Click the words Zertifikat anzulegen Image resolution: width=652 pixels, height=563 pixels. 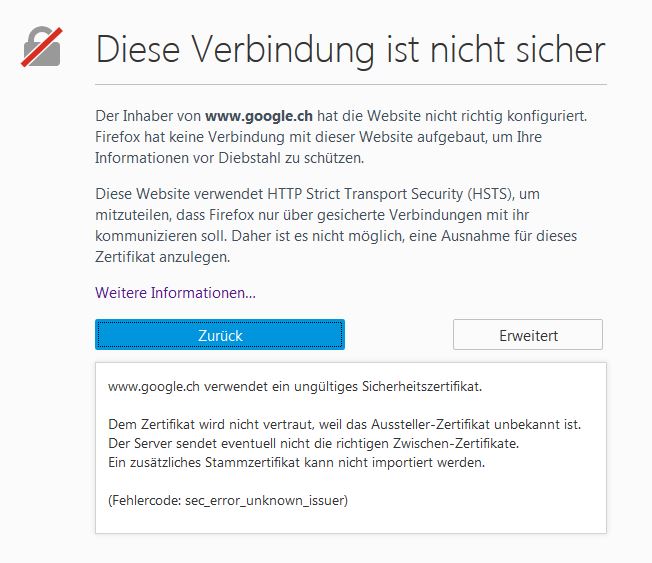tap(160, 255)
